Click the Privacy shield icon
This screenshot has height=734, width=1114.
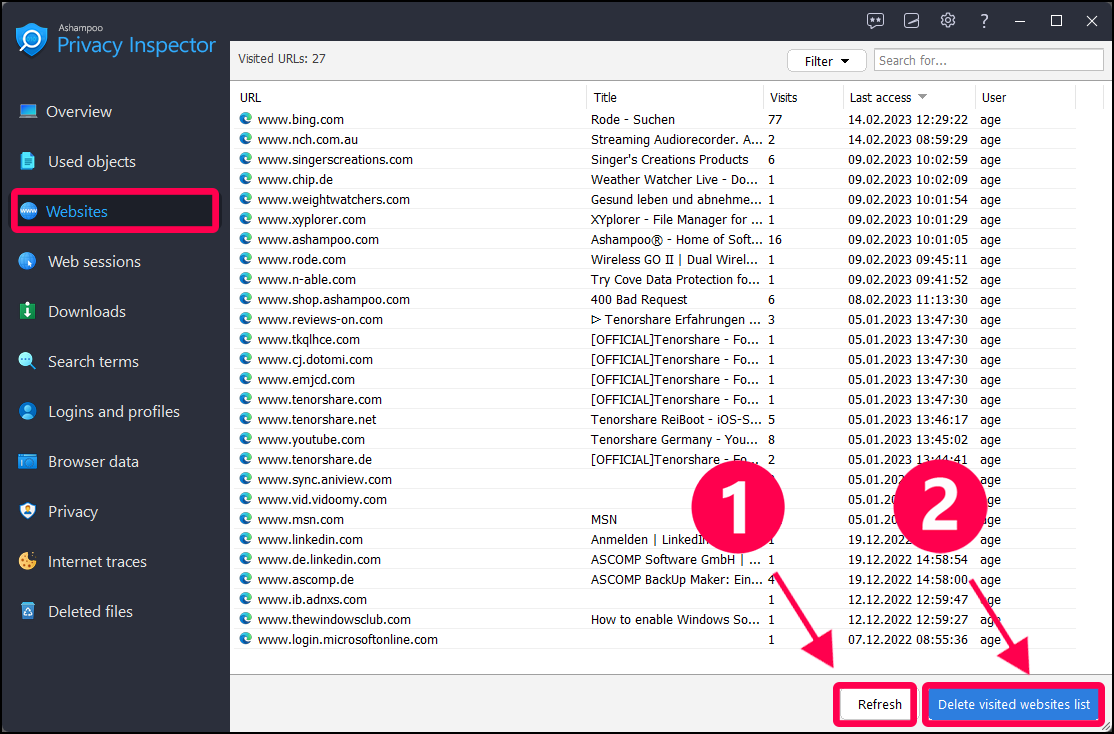coord(28,511)
